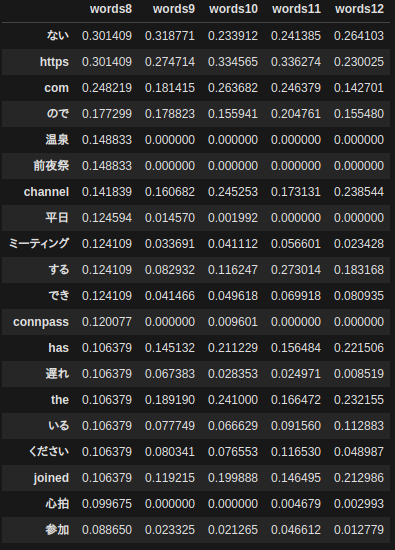The image size is (395, 550).
Task: Select the いる row label
Action: 59,425
